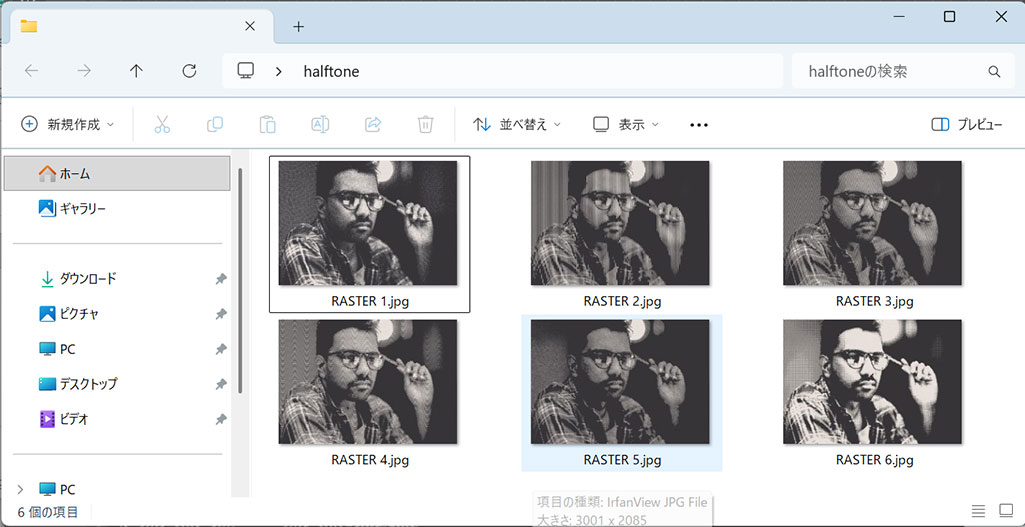
Task: Add a new tab with plus
Action: click(x=298, y=26)
